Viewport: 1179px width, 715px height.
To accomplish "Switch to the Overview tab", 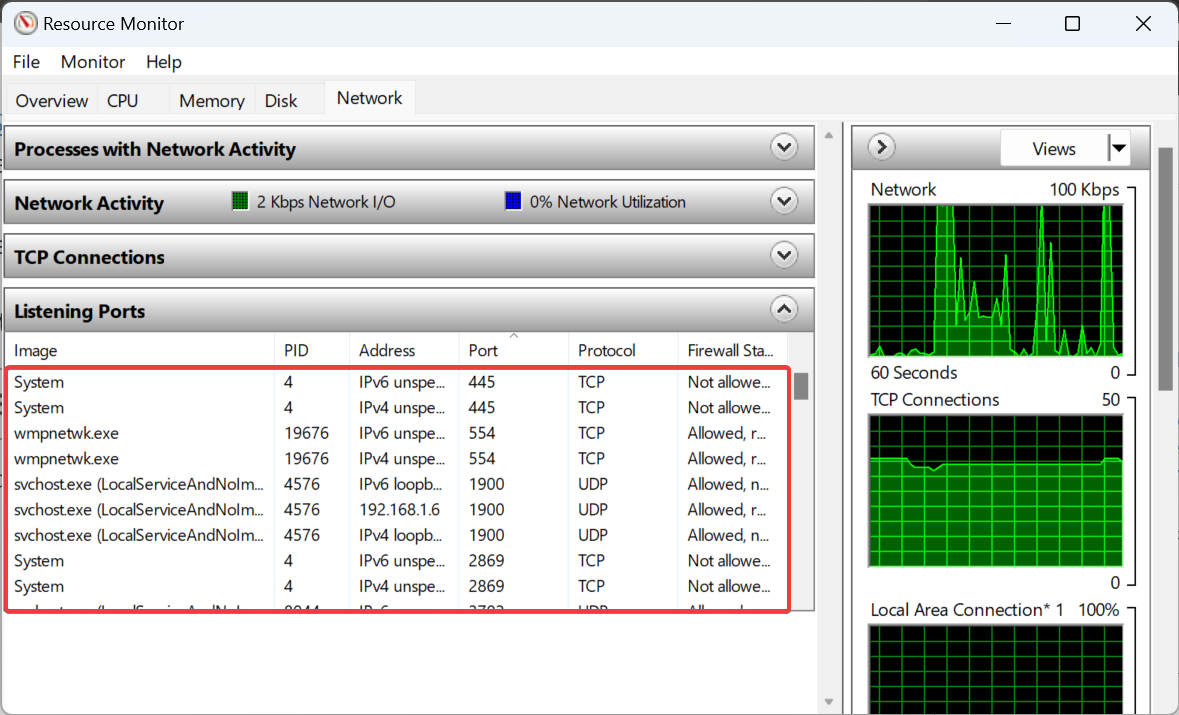I will point(51,101).
